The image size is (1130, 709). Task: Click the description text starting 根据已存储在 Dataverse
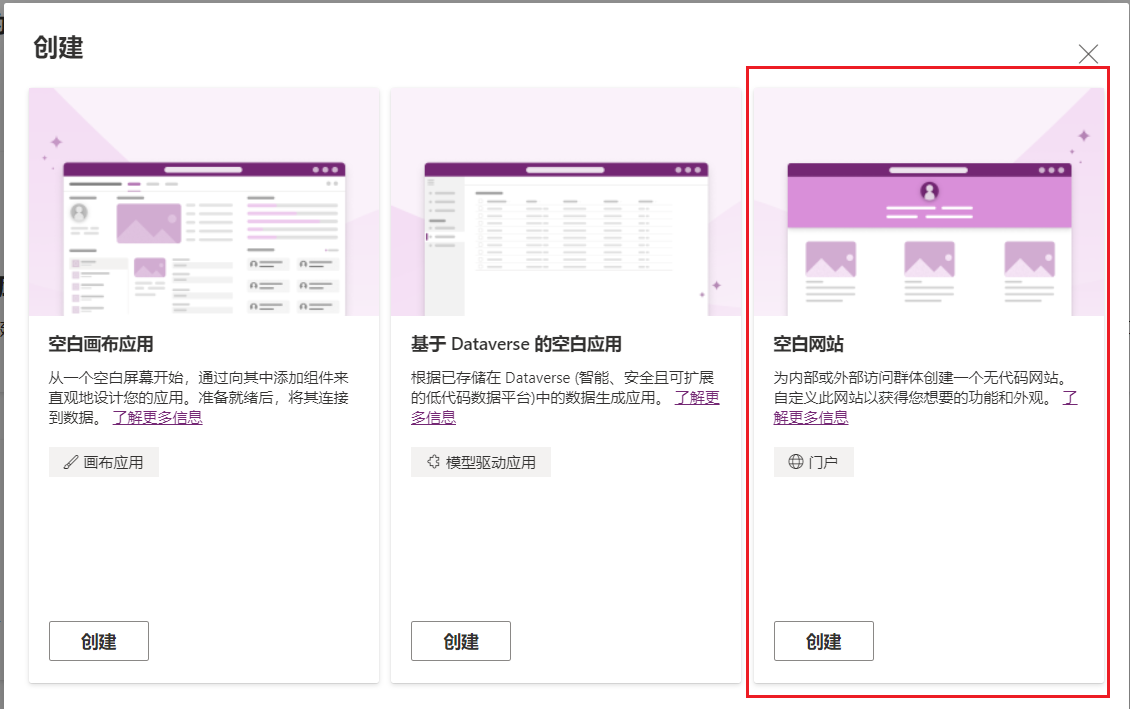pyautogui.click(x=565, y=398)
